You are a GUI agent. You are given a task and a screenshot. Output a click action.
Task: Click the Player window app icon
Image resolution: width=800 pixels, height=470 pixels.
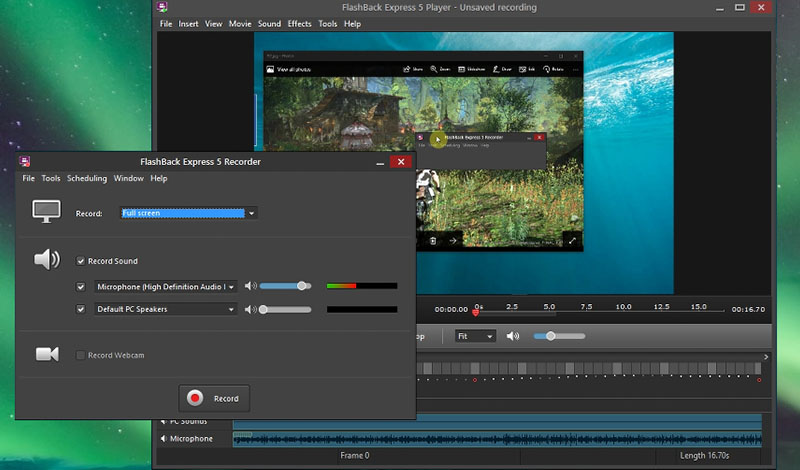click(x=162, y=7)
